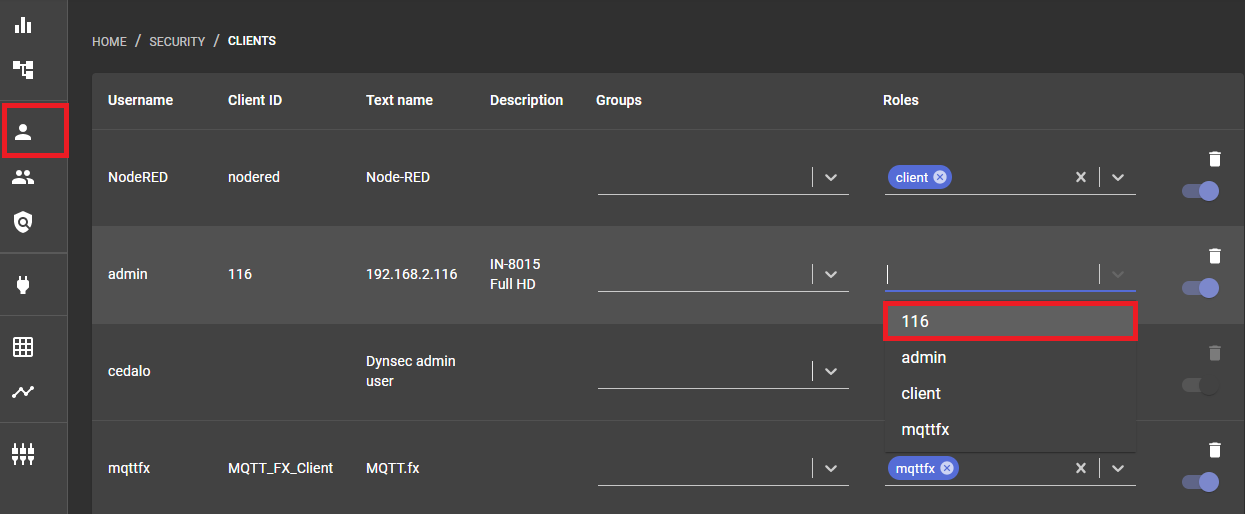Disable the NodeRED client toggle
Screen dimensions: 1245x514
point(1200,190)
